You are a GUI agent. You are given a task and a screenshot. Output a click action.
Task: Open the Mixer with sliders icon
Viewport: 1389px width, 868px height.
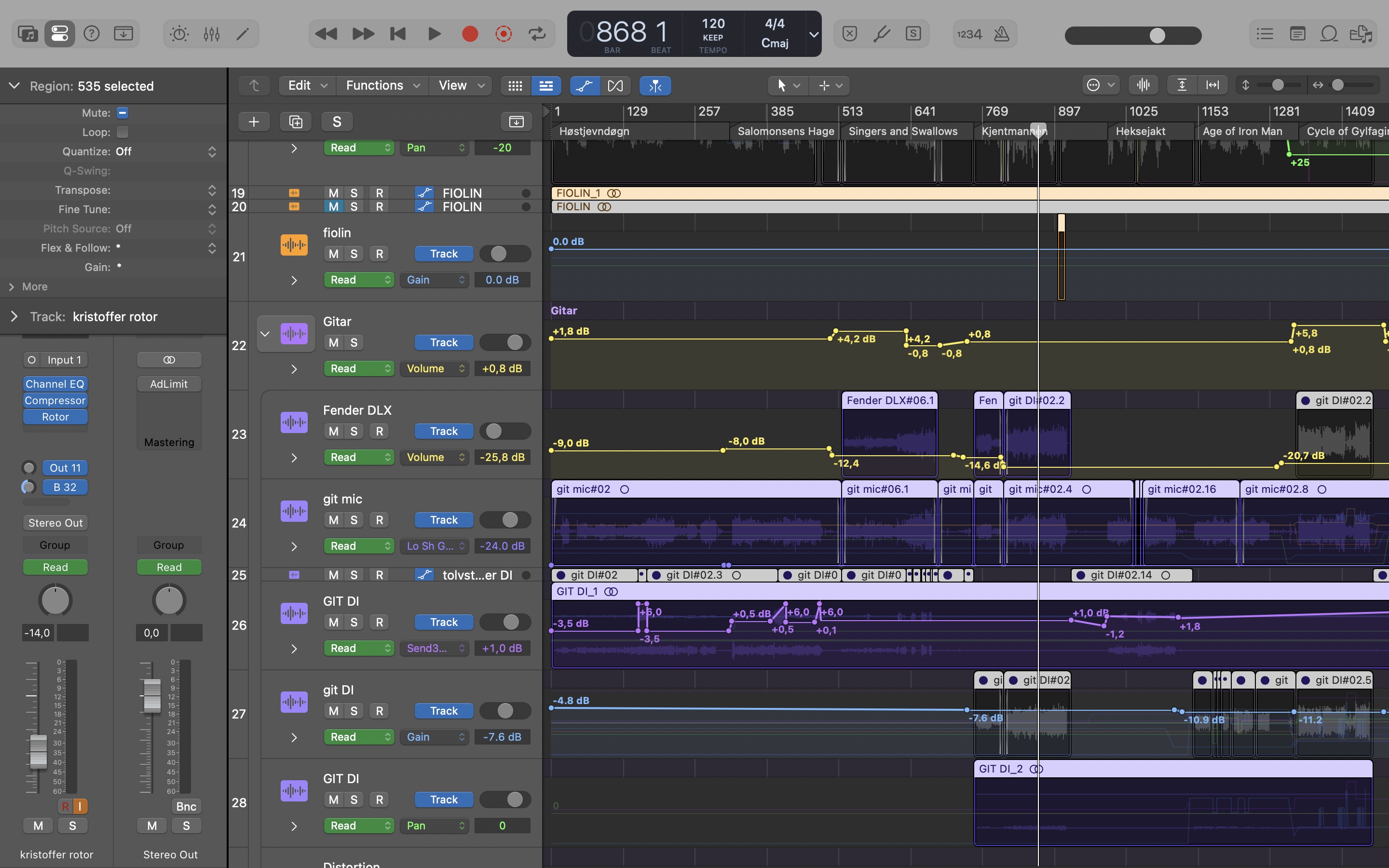[x=211, y=34]
